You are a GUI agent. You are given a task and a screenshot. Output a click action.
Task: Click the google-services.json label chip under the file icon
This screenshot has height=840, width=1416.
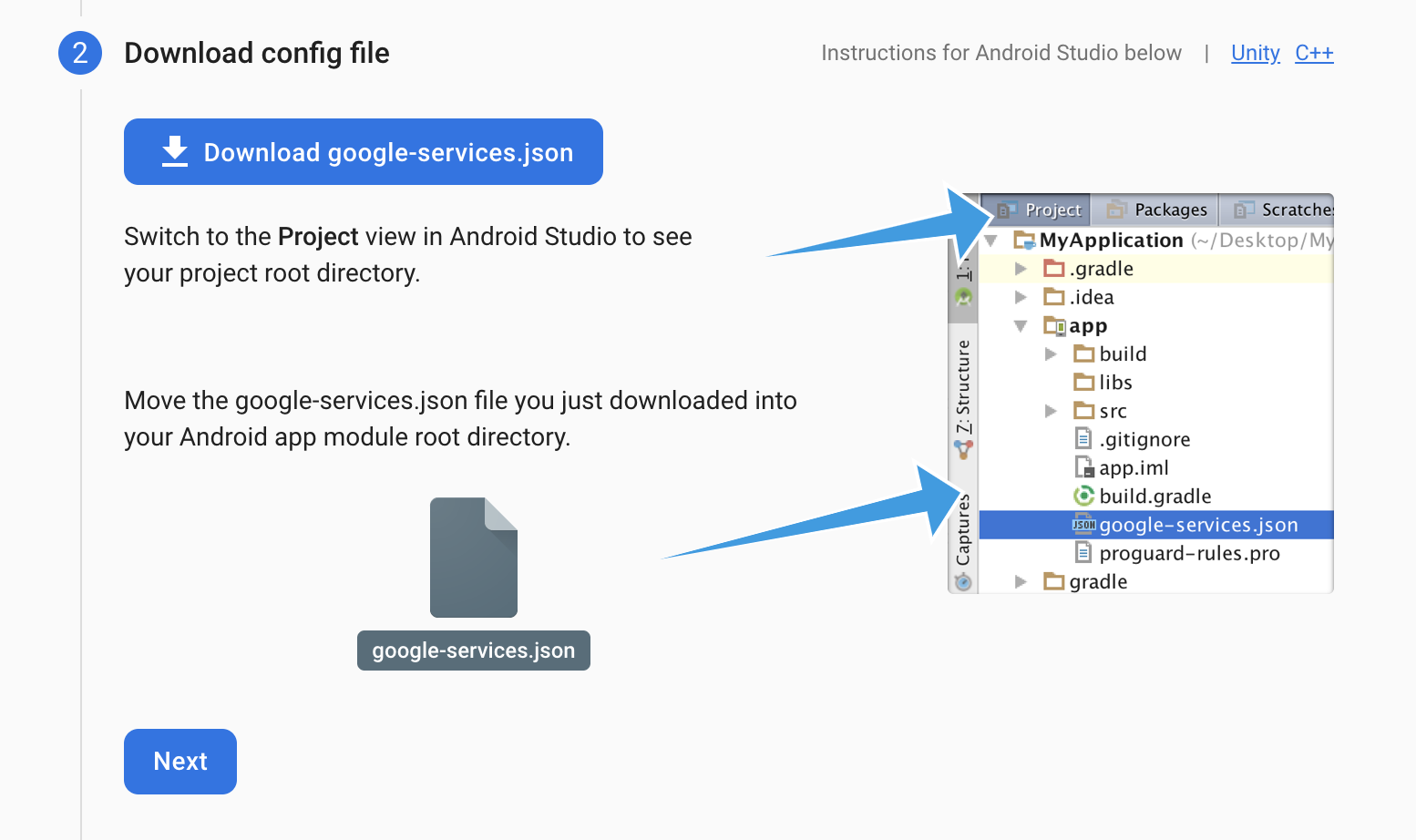(474, 650)
